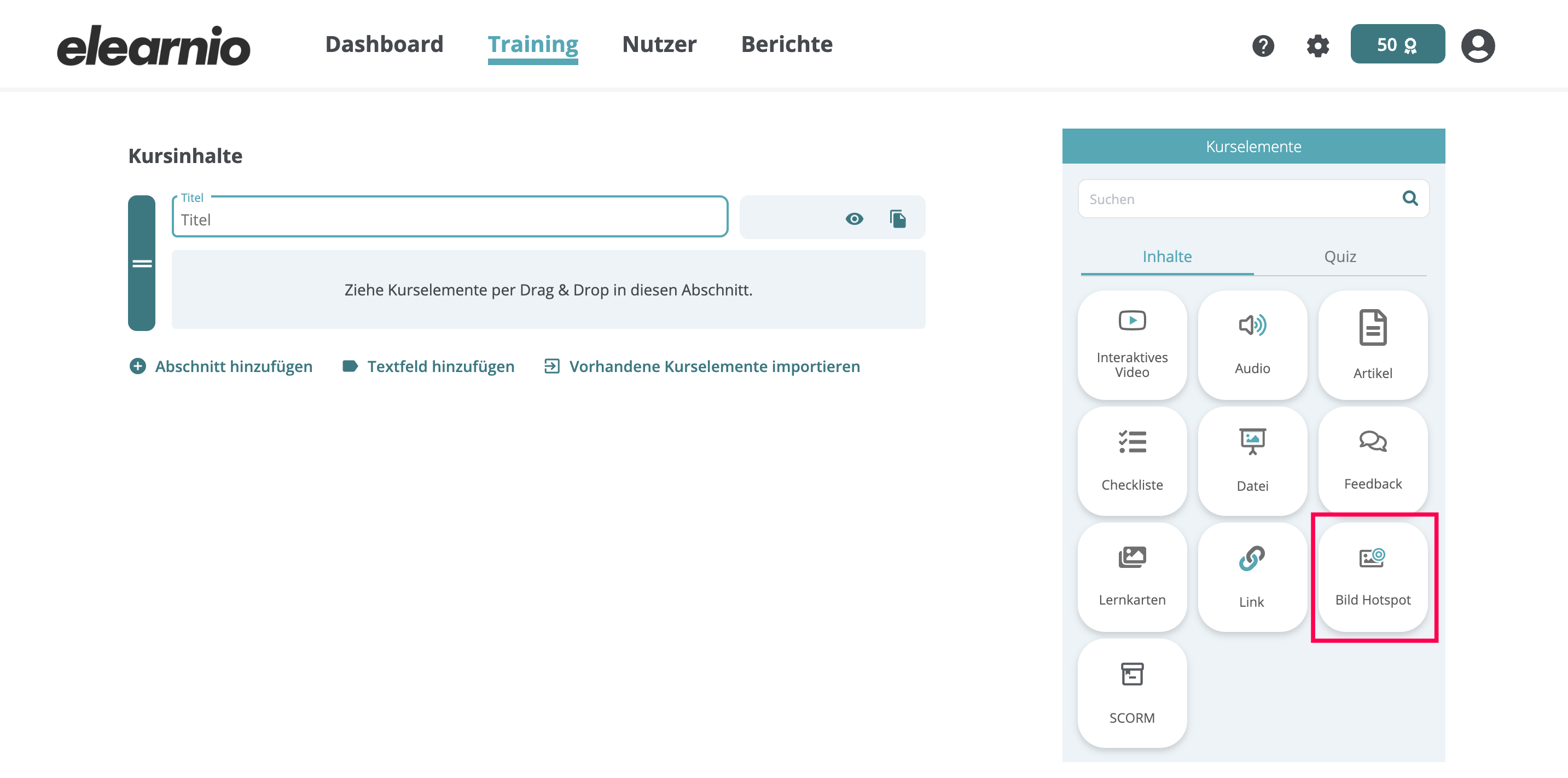
Task: Click the 50 licenses badge button
Action: click(1397, 44)
